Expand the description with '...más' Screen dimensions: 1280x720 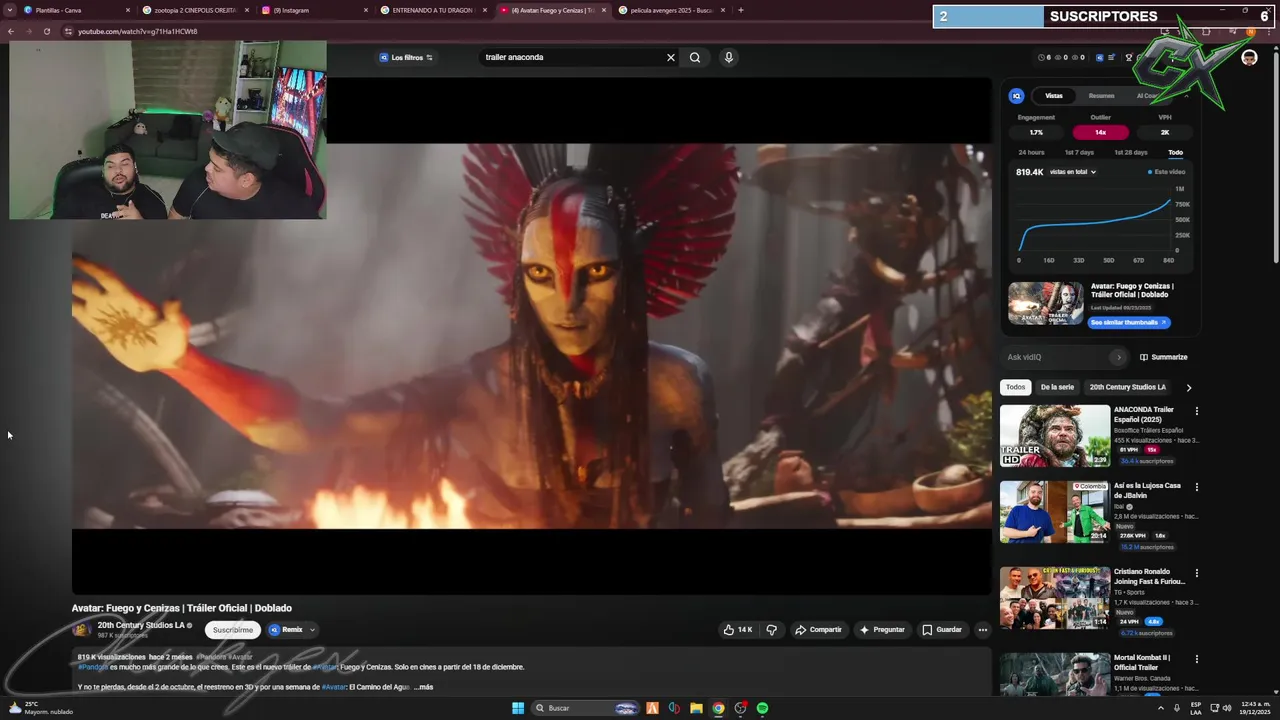click(x=424, y=687)
